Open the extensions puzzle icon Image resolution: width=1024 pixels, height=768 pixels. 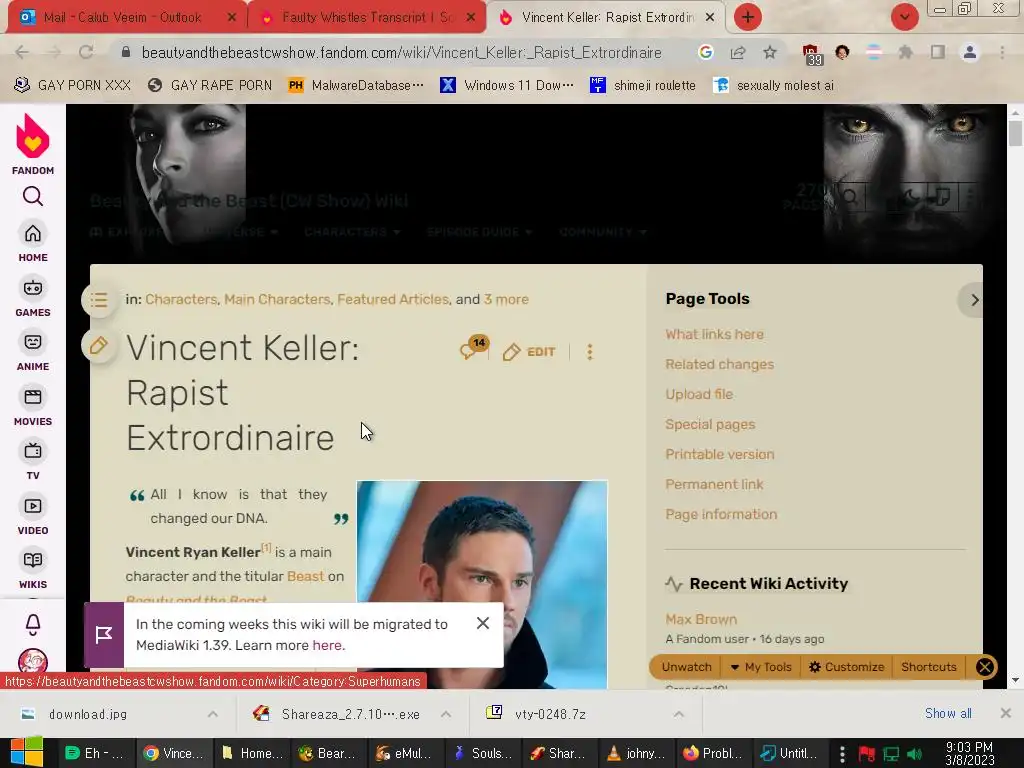[906, 52]
